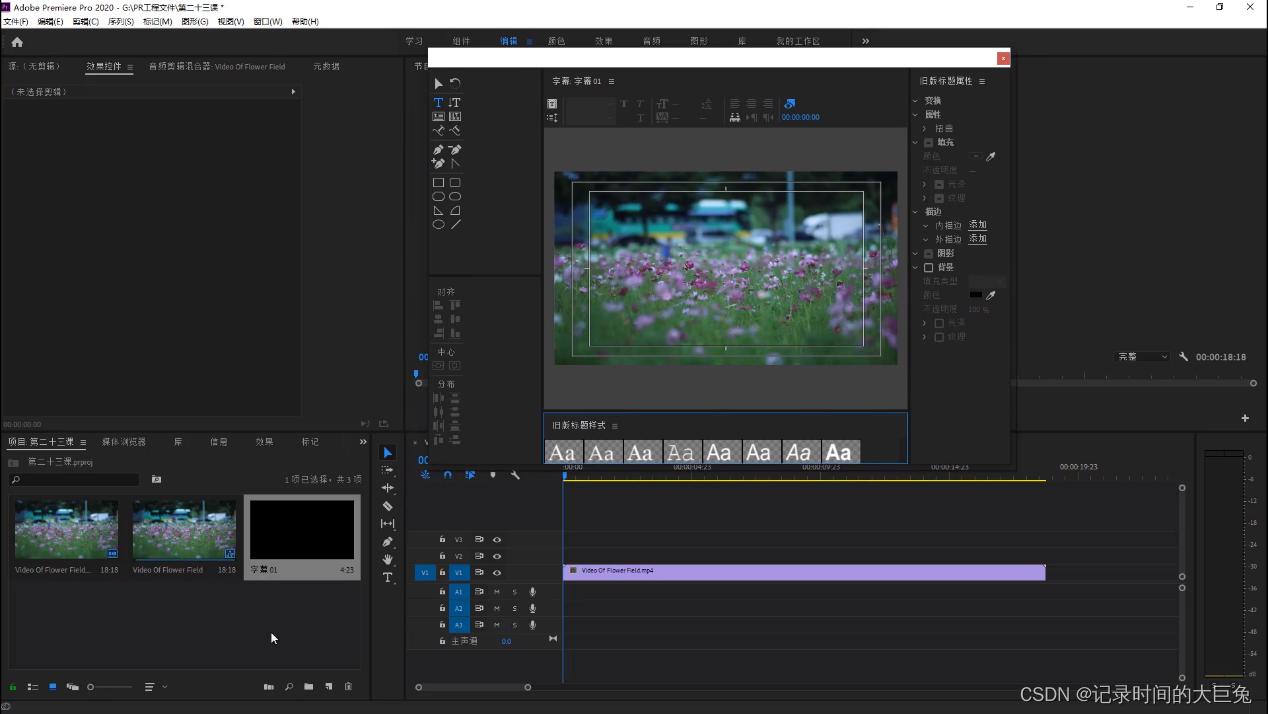
Task: Click the Find magnifier in Project panel
Action: click(x=289, y=687)
